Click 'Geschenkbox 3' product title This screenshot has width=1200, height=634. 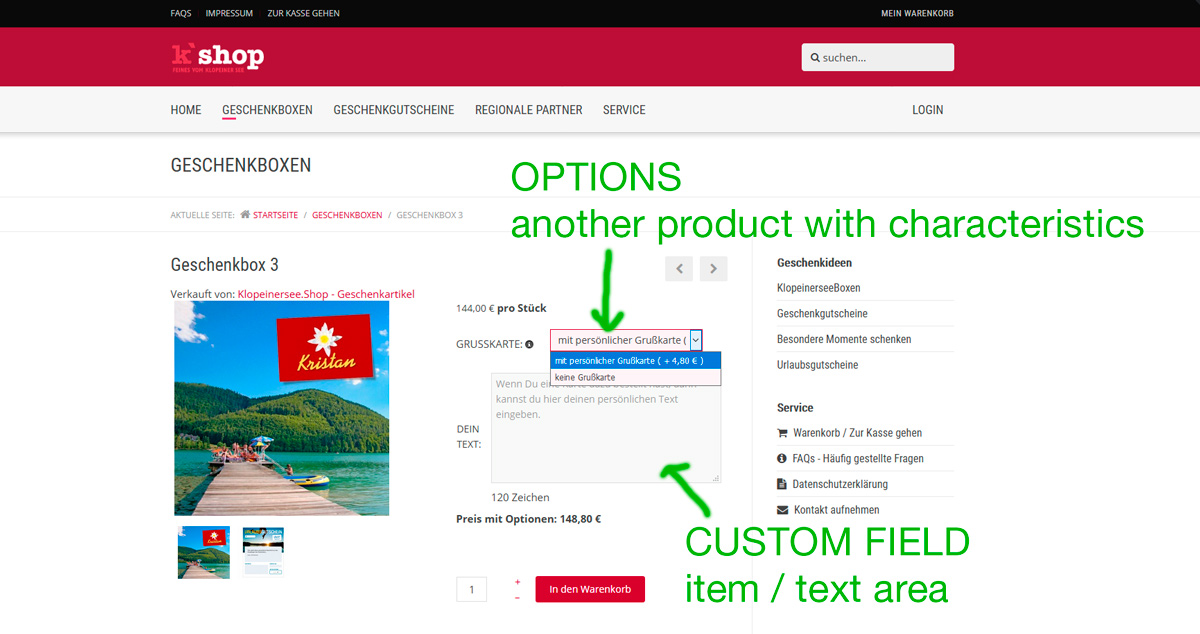click(225, 265)
